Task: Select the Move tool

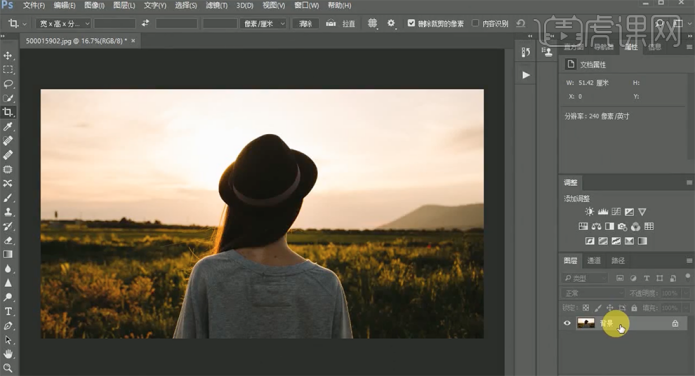Action: 8,55
